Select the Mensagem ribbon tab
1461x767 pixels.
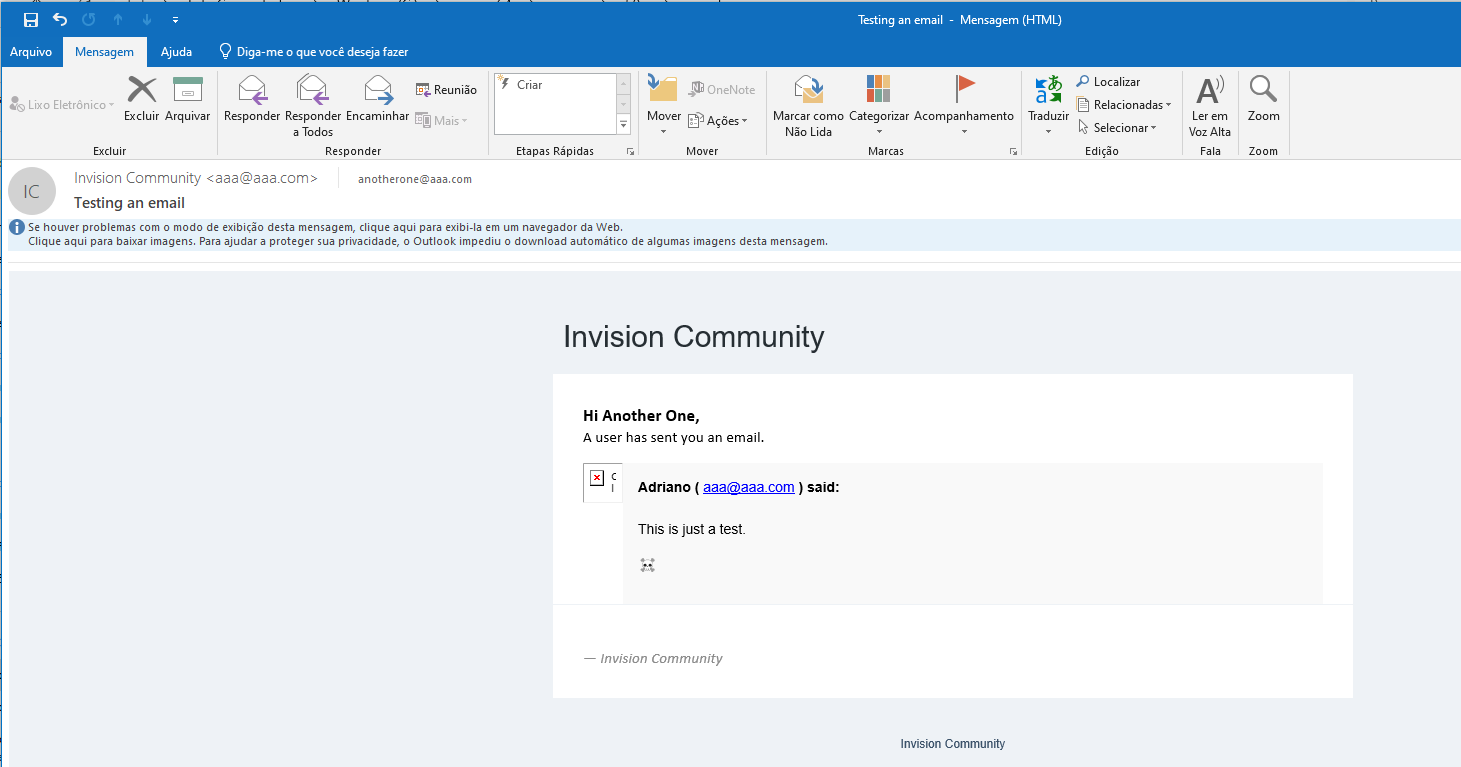pyautogui.click(x=104, y=52)
